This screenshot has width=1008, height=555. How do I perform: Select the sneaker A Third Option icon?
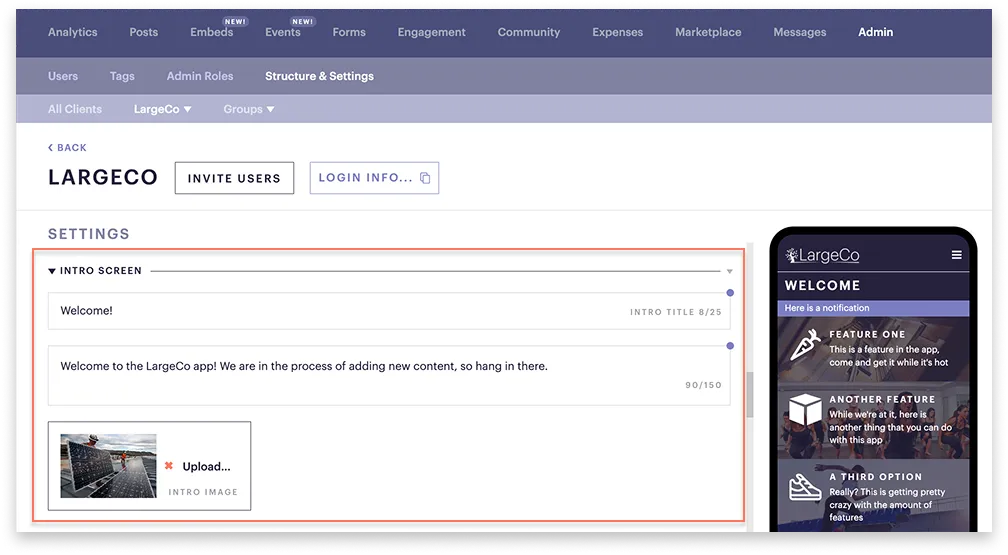pyautogui.click(x=805, y=488)
